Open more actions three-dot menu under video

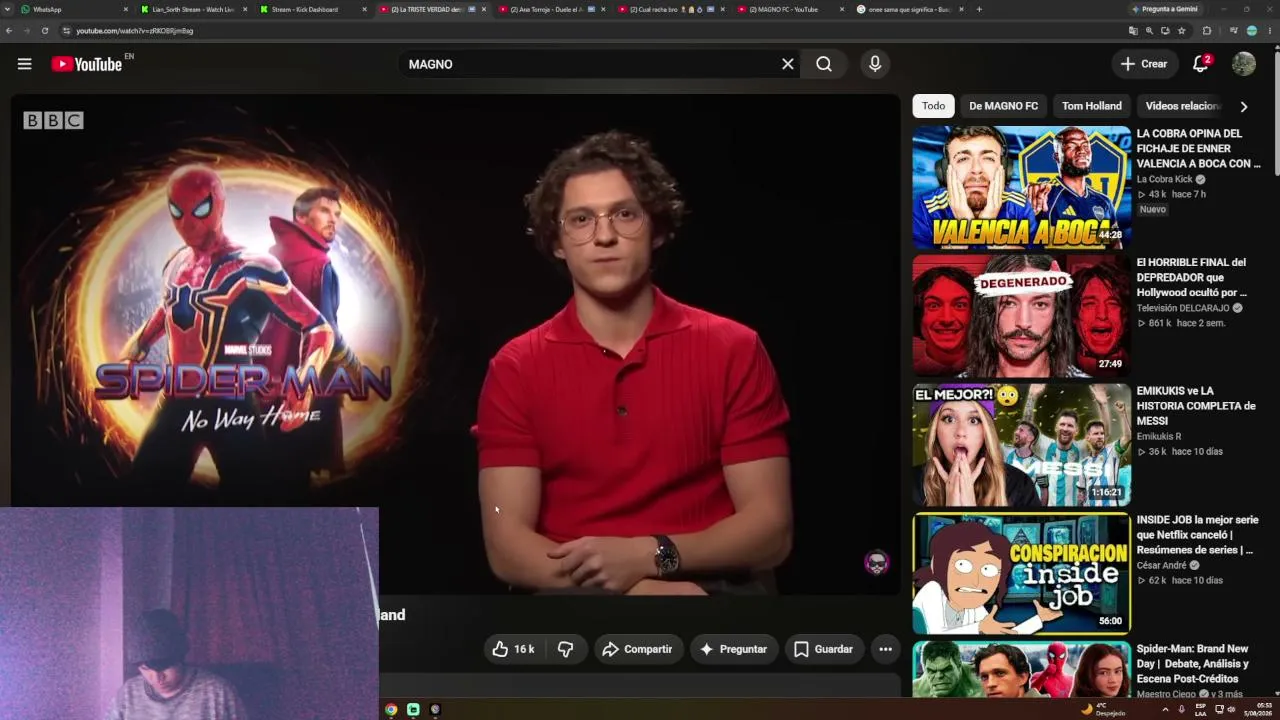[885, 649]
